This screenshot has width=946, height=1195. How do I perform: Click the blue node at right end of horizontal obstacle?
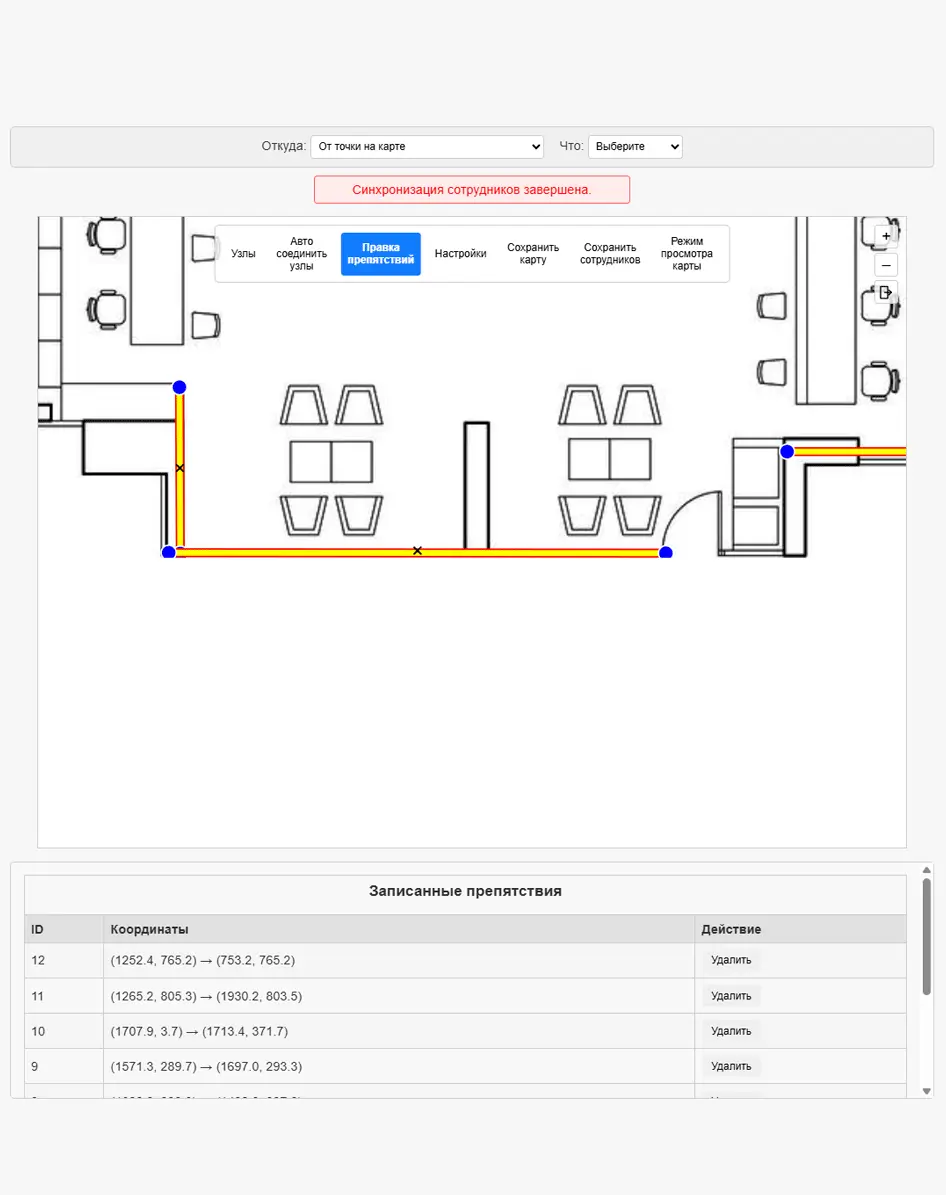pyautogui.click(x=666, y=553)
